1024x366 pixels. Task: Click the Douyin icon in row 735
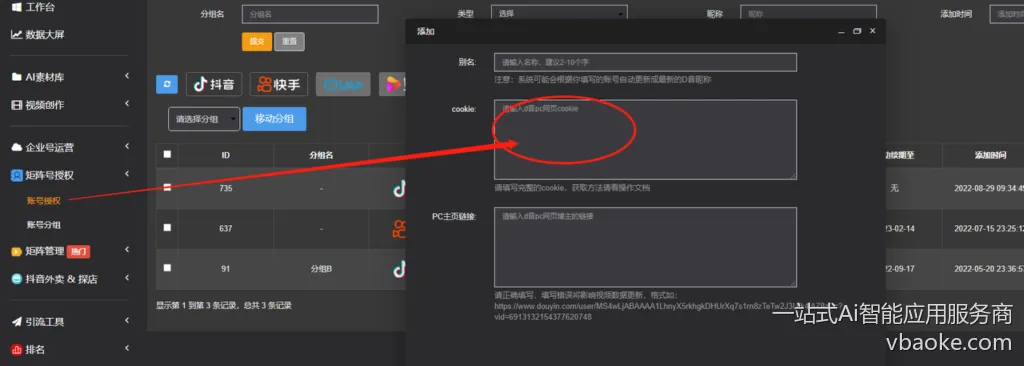[399, 188]
